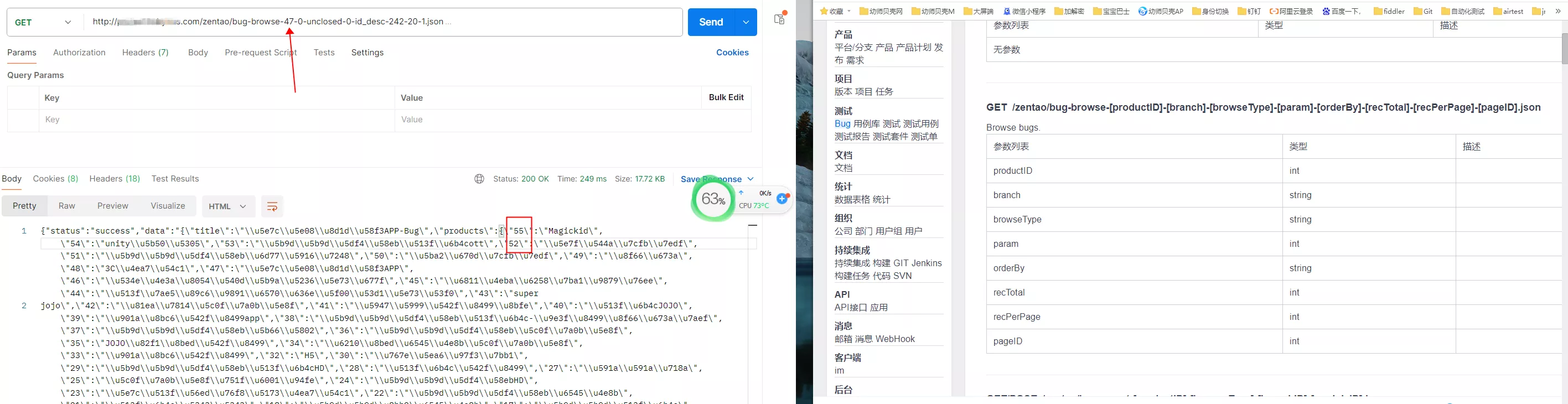Open the 大屏端 bookmark folder
This screenshot has width=1568, height=404.
pyautogui.click(x=978, y=11)
